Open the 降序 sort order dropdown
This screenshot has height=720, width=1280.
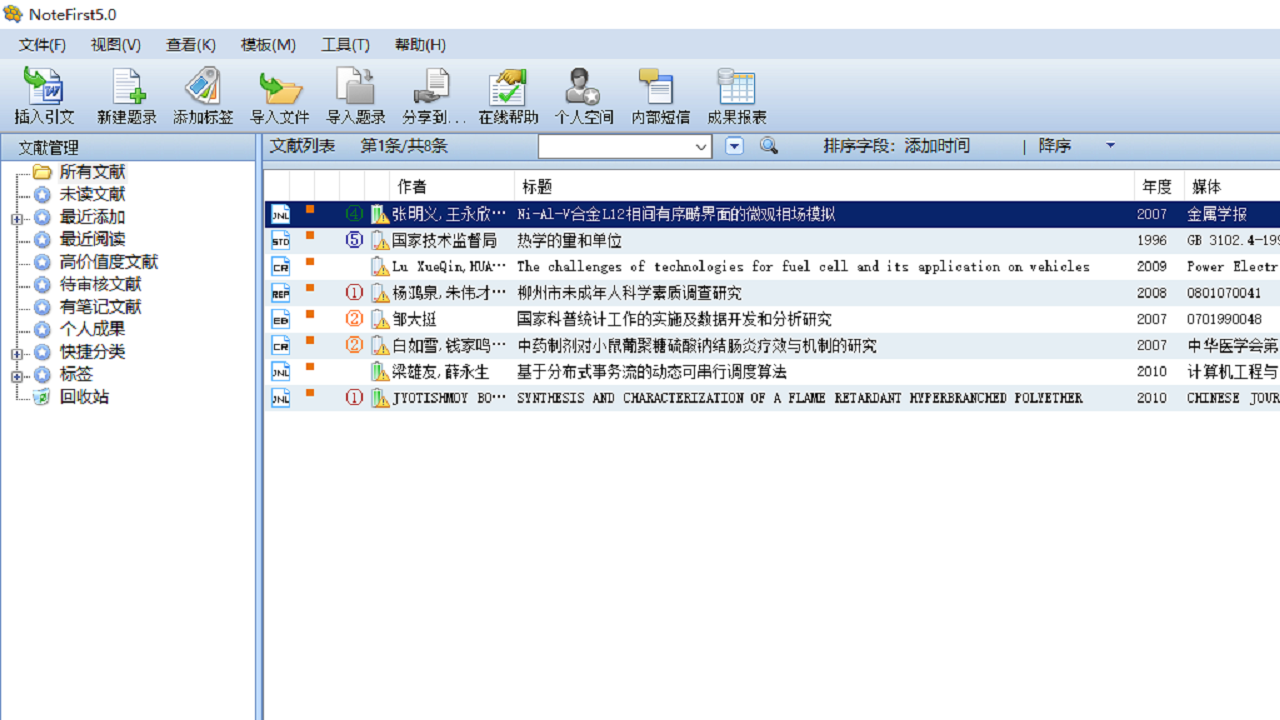pyautogui.click(x=1110, y=146)
